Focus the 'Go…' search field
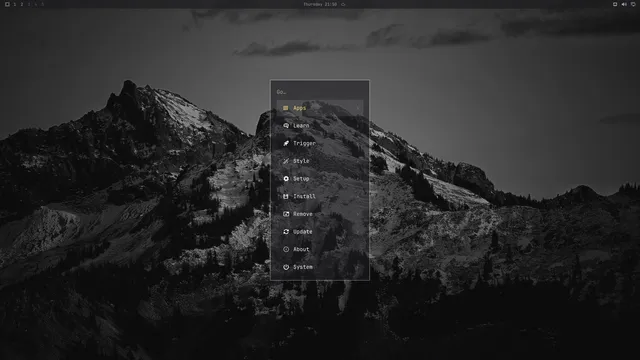The height and width of the screenshot is (360, 640). (x=320, y=92)
